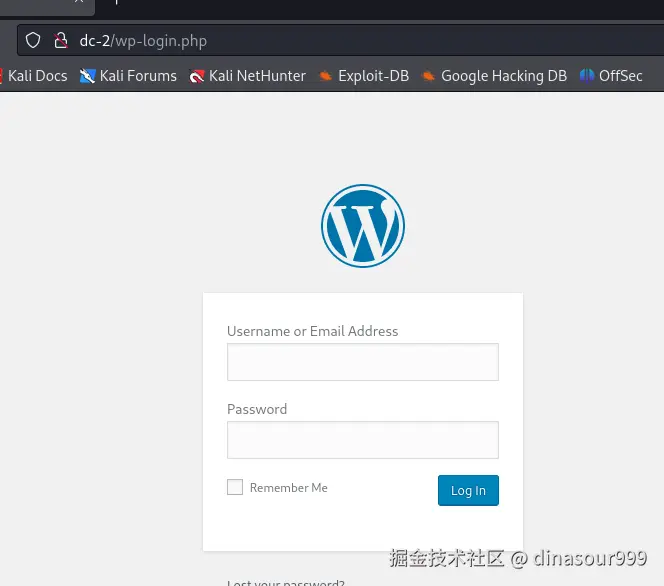Click the Kali NetHunter bookmark icon
This screenshot has height=586, width=664.
pos(196,76)
